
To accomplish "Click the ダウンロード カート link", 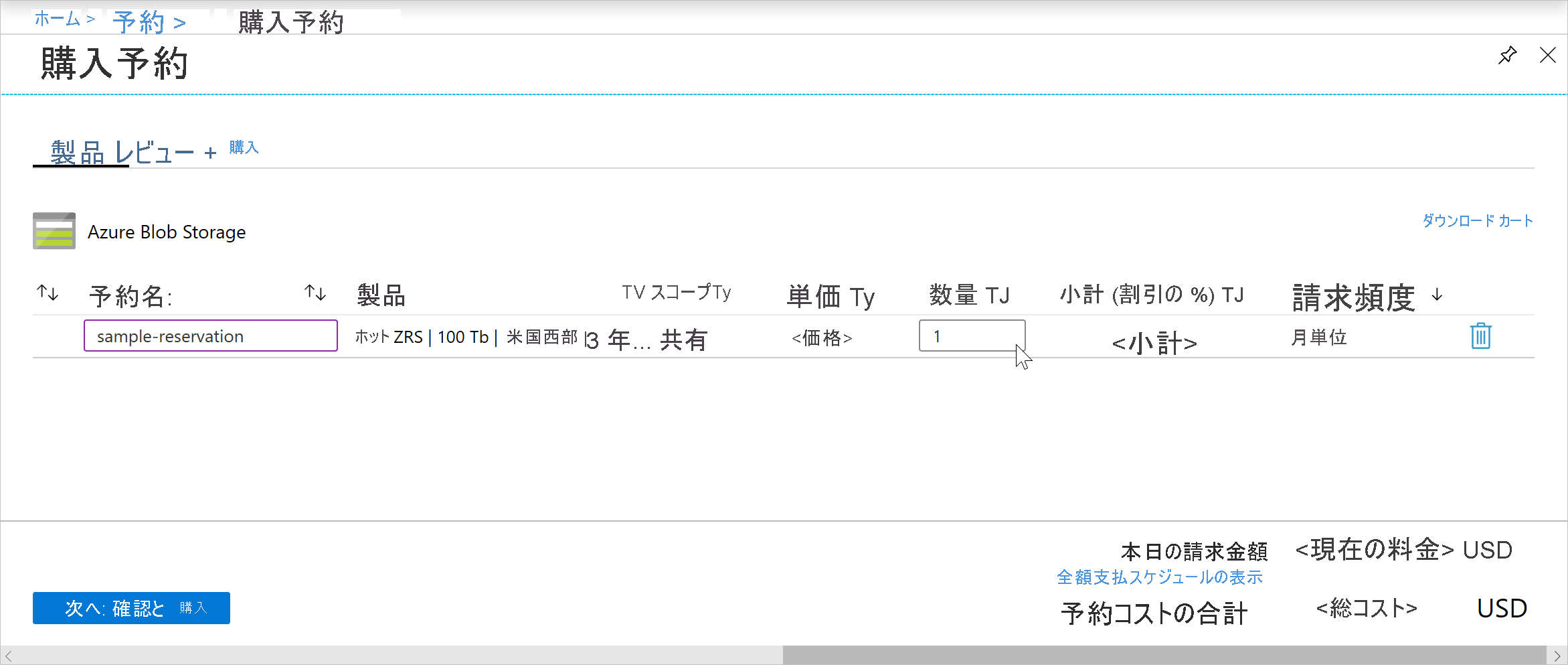I will pos(1478,220).
